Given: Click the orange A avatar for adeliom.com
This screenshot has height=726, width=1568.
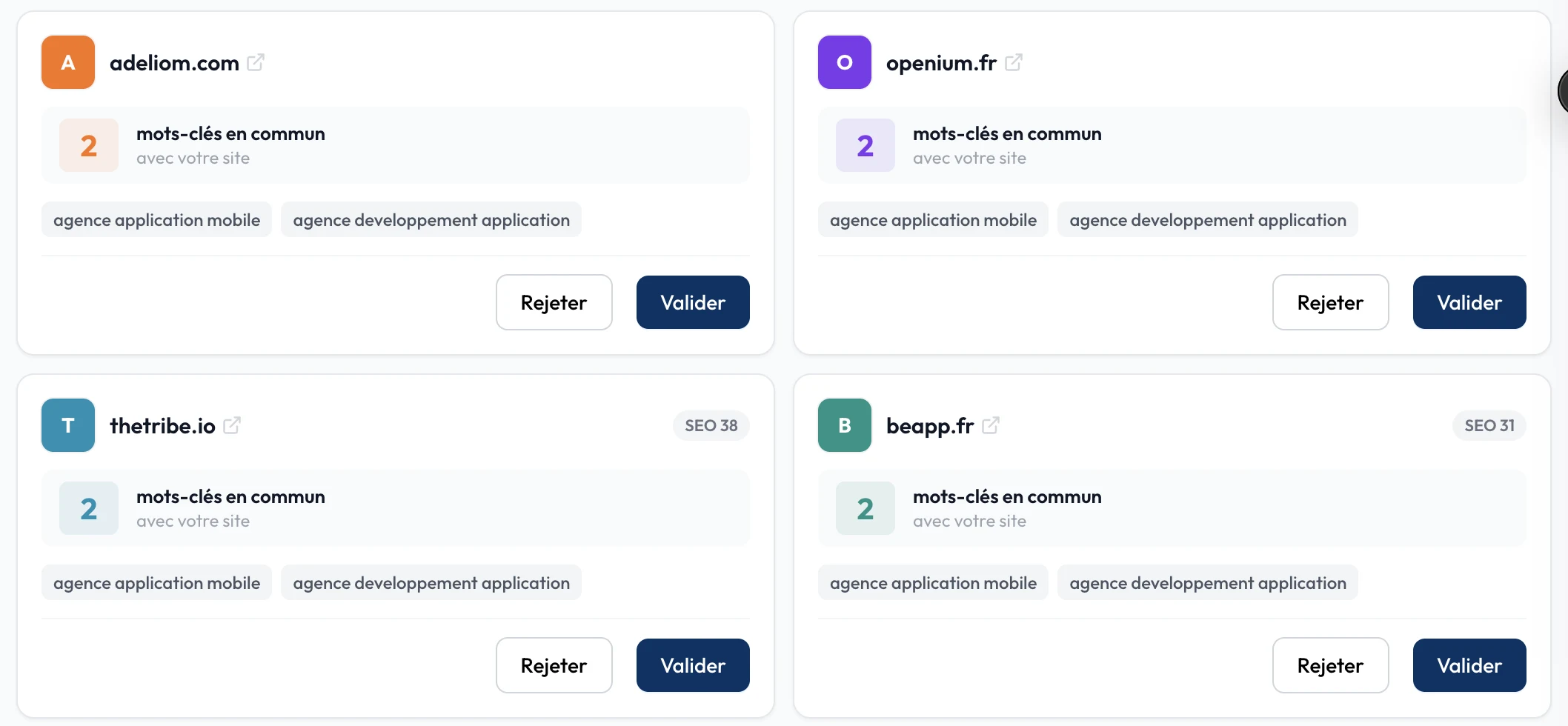Looking at the screenshot, I should 68,62.
